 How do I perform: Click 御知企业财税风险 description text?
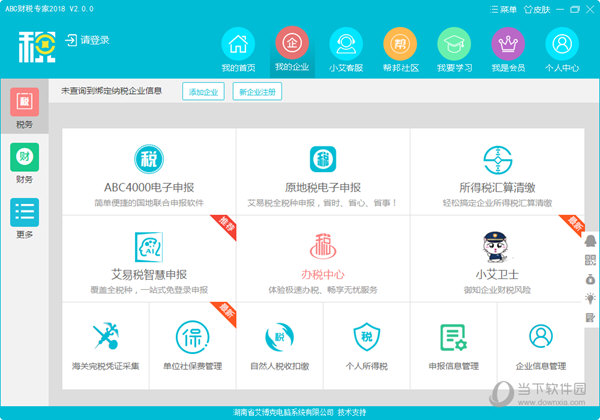click(497, 290)
